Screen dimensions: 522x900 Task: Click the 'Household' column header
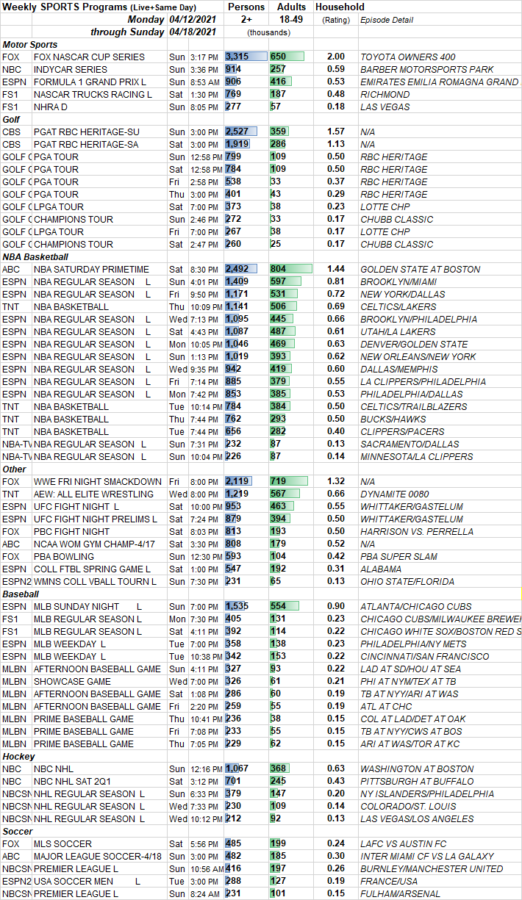339,7
